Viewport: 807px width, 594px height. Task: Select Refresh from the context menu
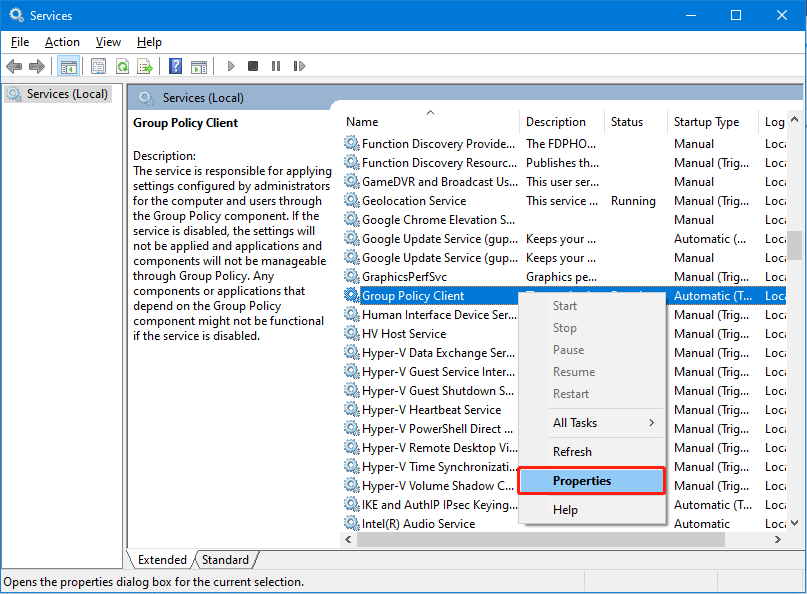click(x=572, y=452)
